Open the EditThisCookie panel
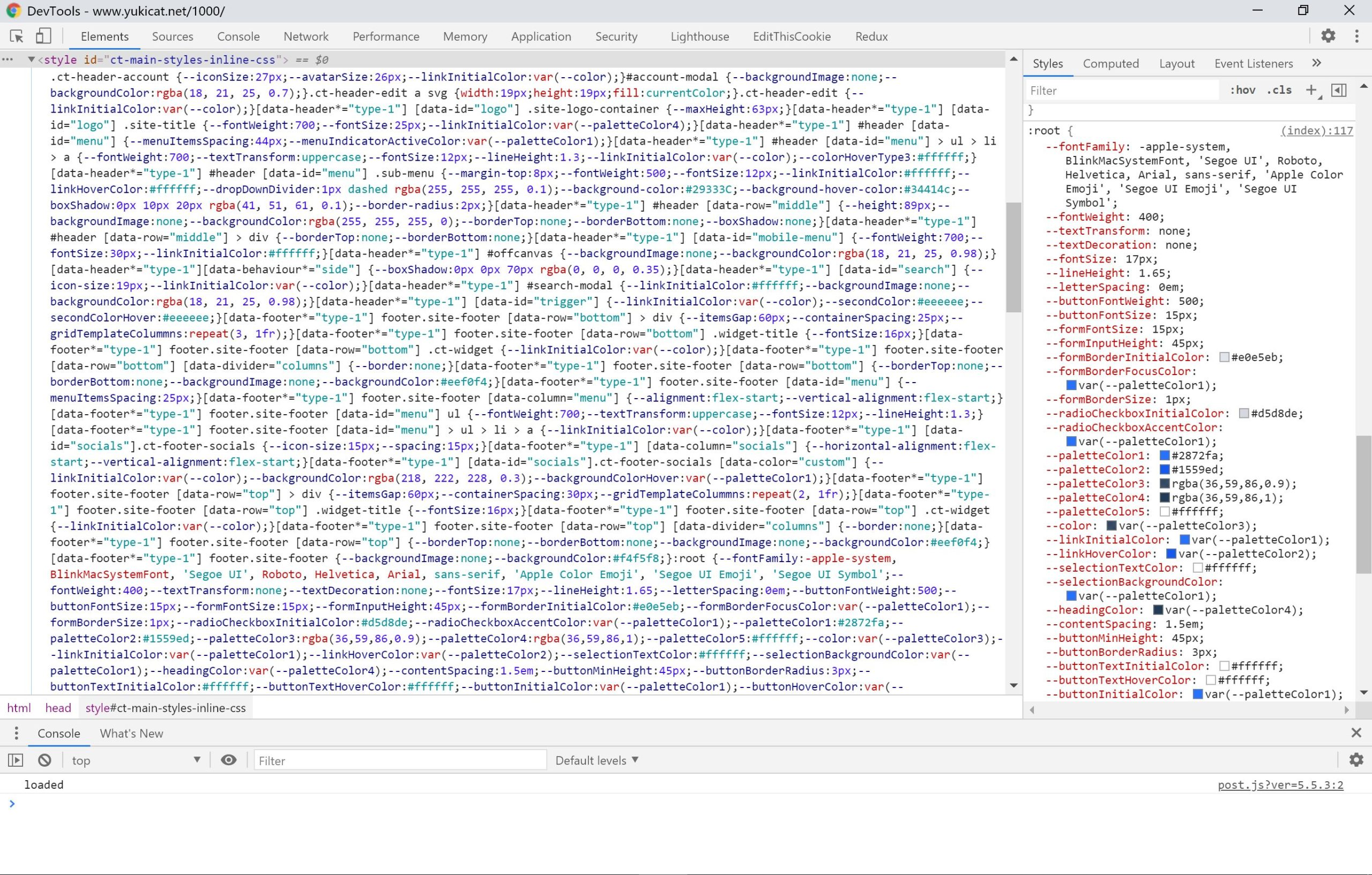The image size is (1372, 875). [x=792, y=36]
